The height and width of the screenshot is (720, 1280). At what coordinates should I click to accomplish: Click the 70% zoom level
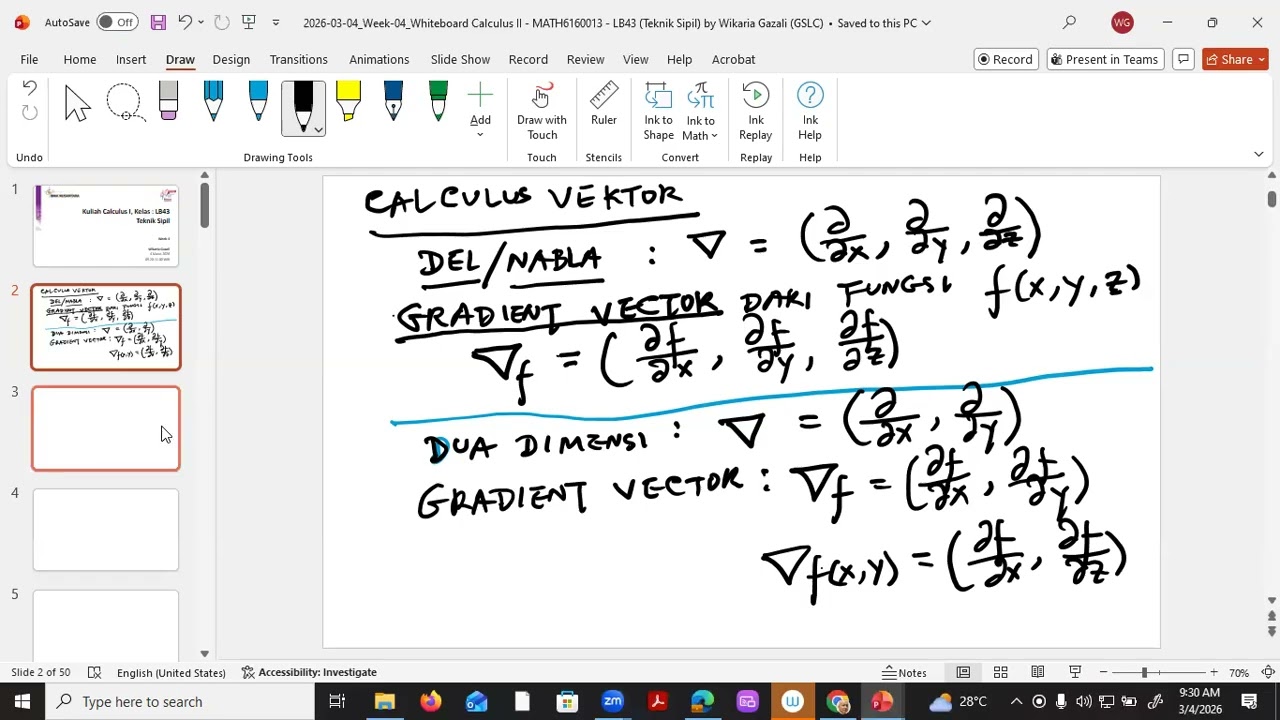pyautogui.click(x=1239, y=672)
